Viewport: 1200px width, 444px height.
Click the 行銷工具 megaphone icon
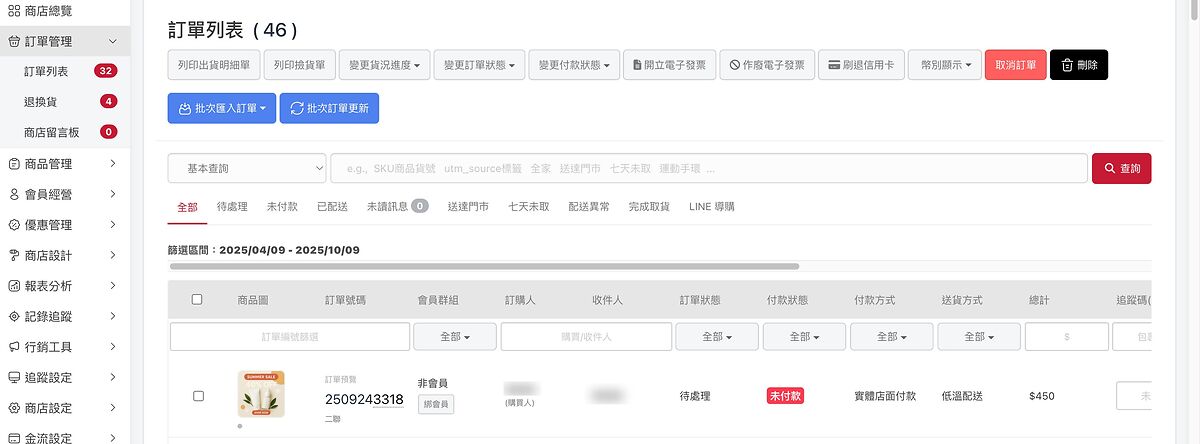(14, 347)
